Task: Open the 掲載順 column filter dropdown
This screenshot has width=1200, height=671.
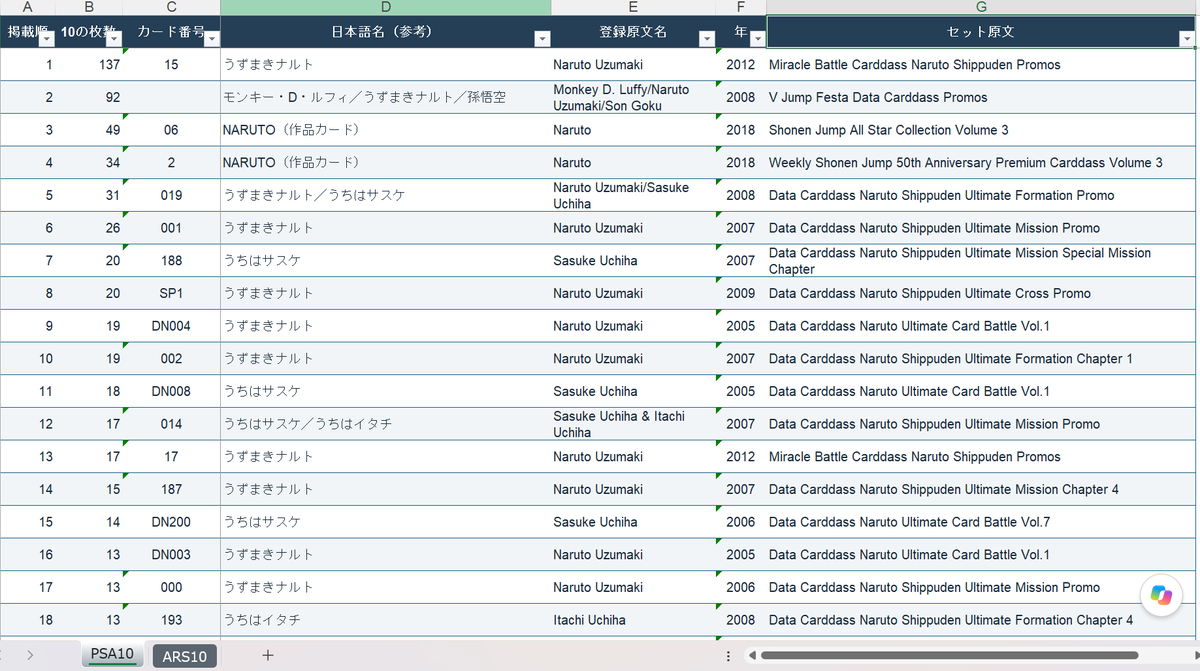Action: click(46, 39)
